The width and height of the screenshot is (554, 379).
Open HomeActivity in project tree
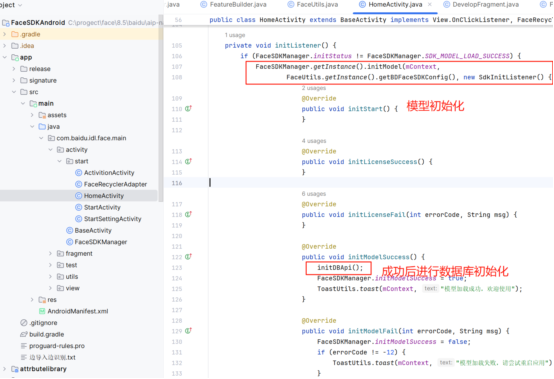tap(104, 196)
